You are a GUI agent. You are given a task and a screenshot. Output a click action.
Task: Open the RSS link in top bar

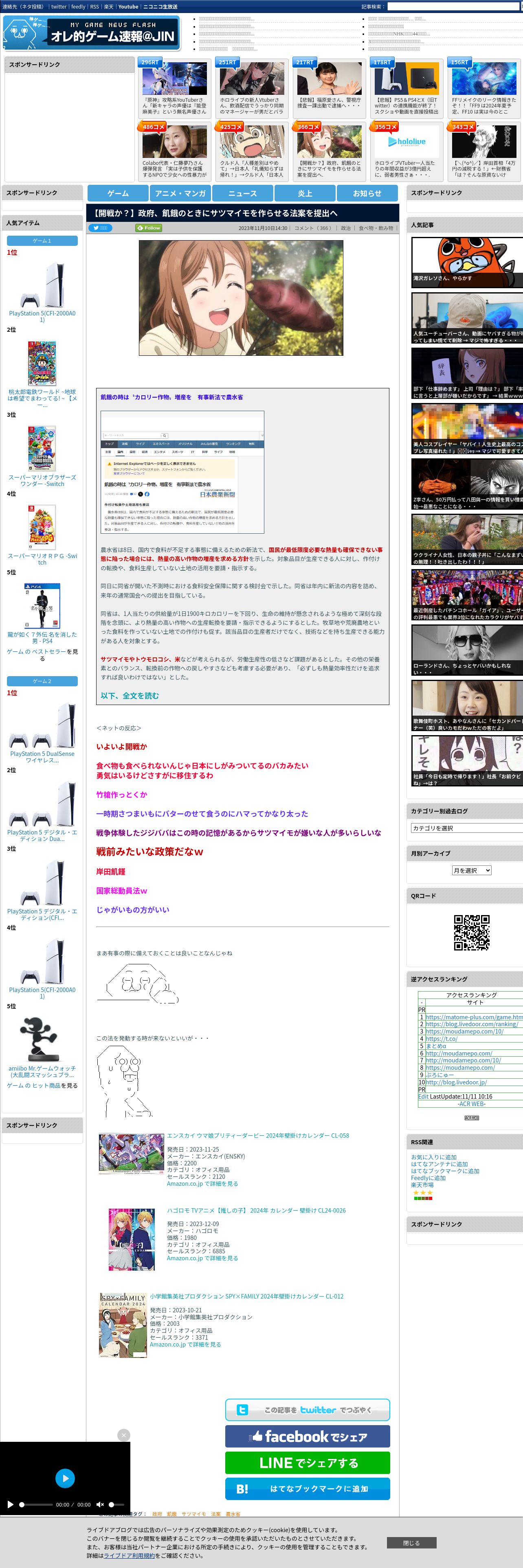(94, 7)
